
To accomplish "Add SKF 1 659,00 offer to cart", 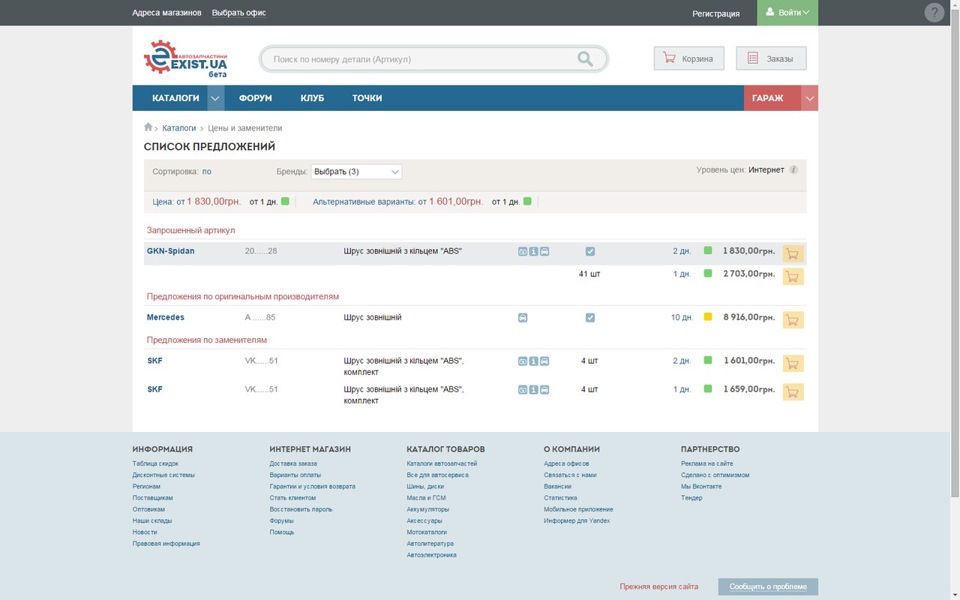I will tap(793, 392).
